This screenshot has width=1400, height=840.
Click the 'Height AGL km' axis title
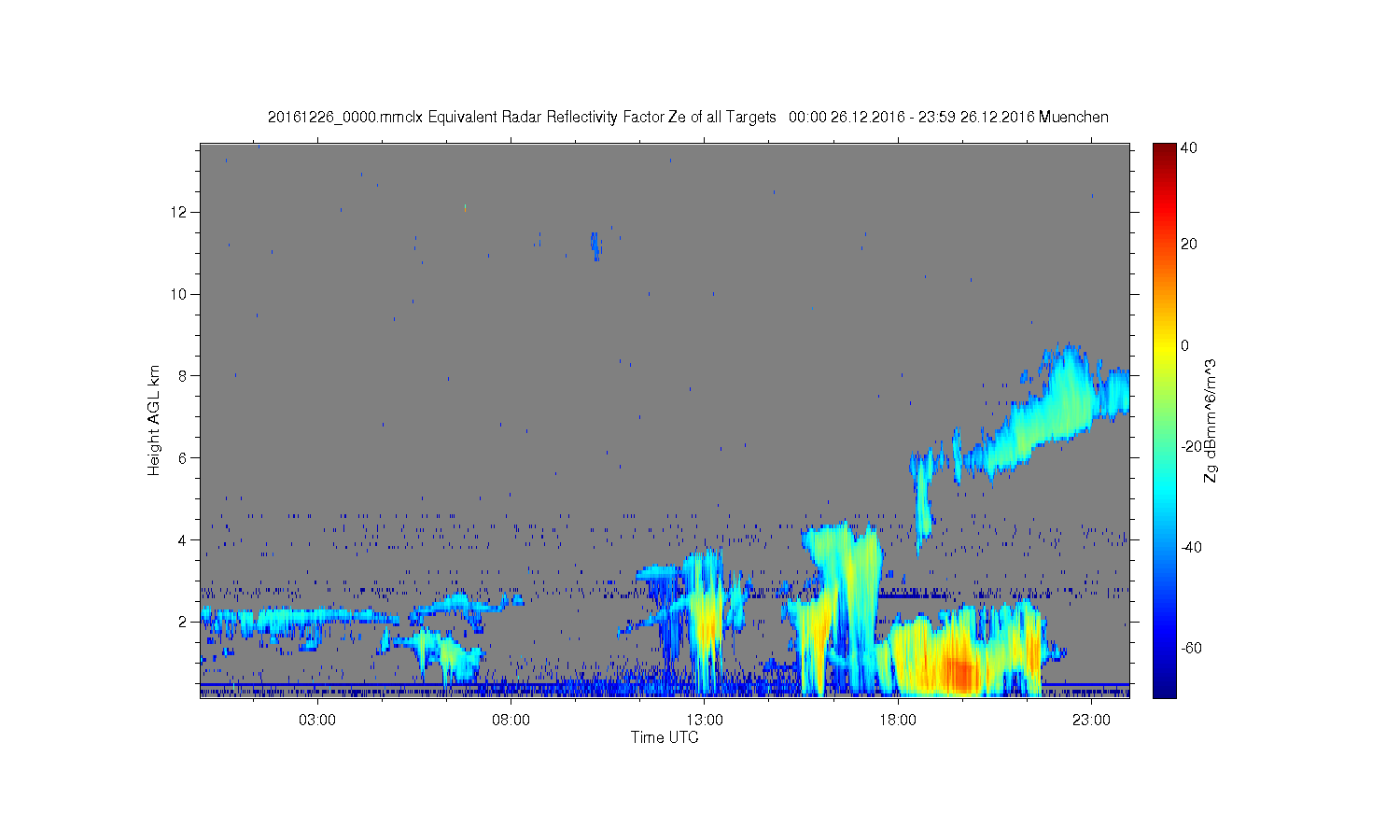pos(154,420)
